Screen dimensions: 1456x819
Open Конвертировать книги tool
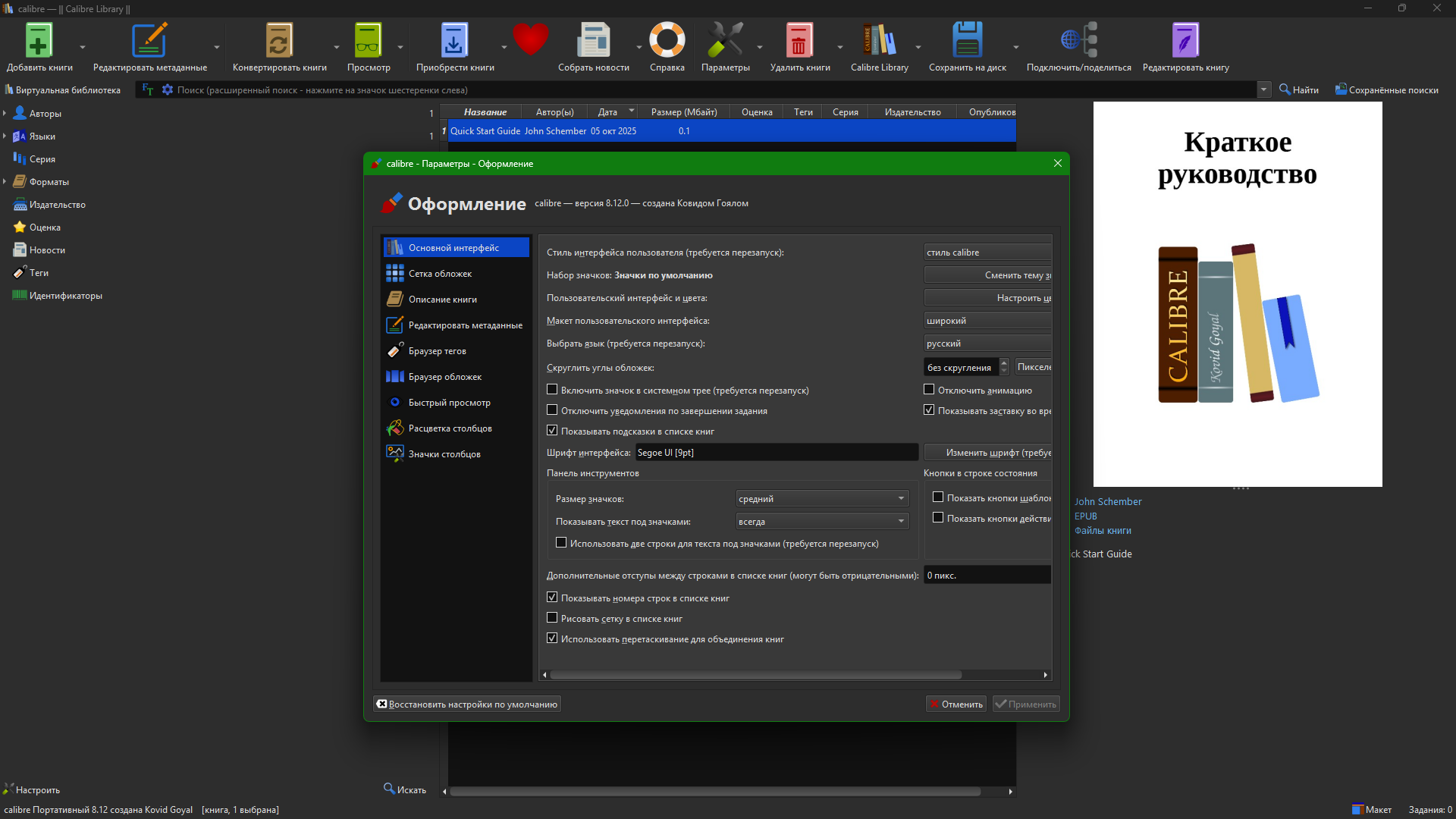coord(278,42)
